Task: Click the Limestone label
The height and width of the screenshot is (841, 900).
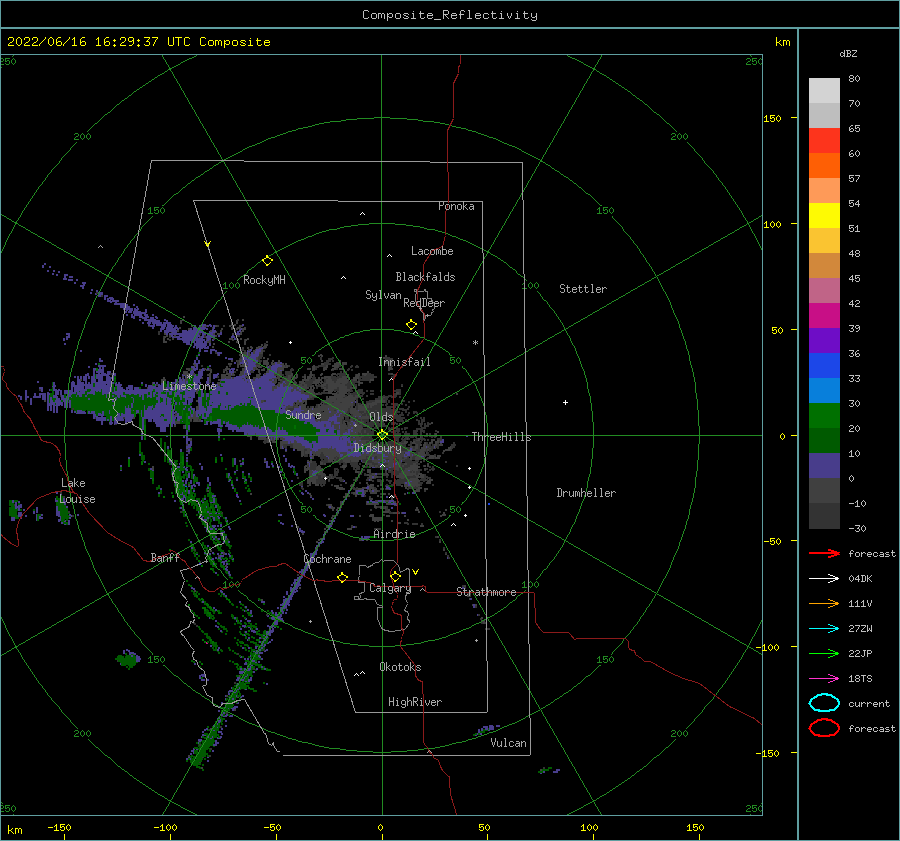Action: point(189,386)
